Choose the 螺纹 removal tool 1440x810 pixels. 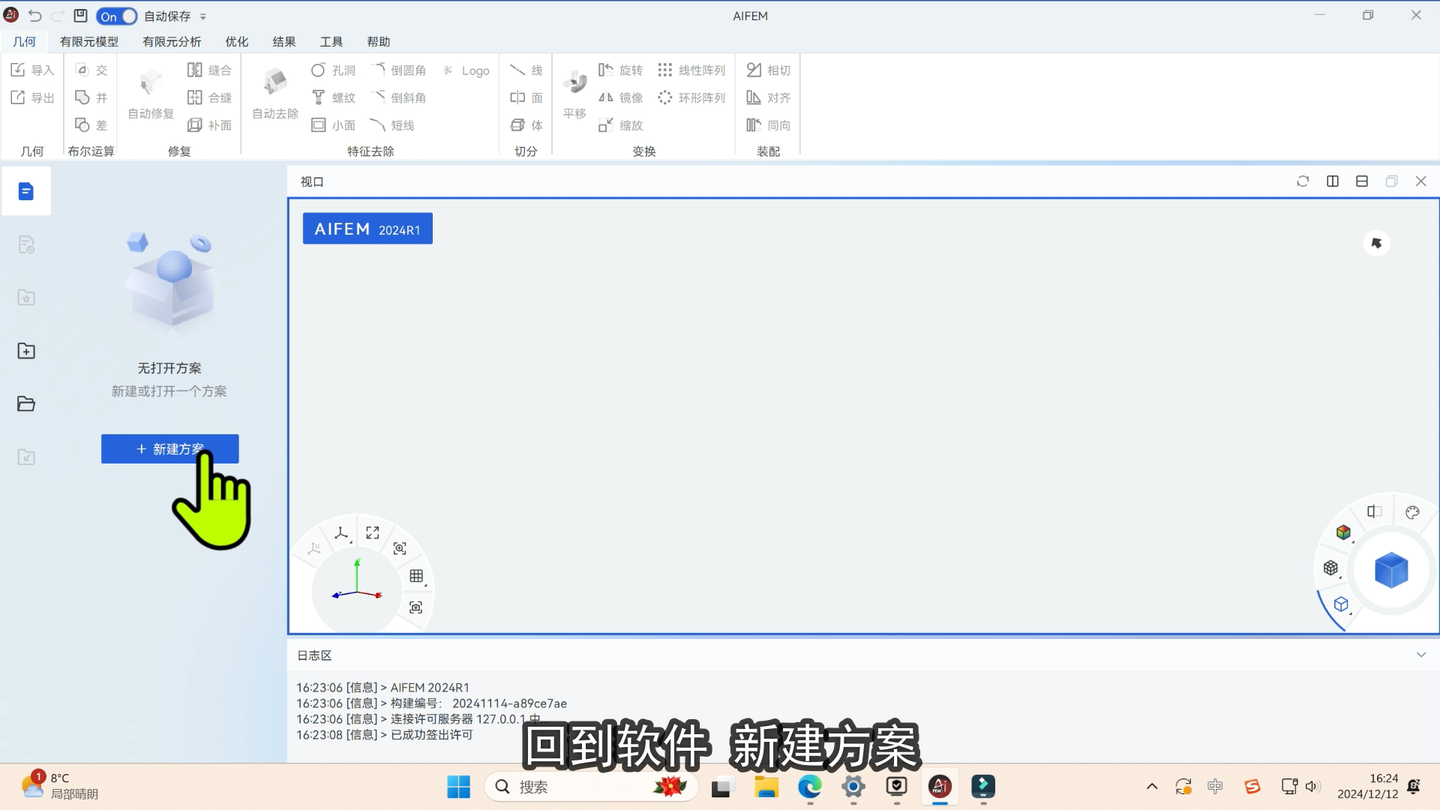[333, 98]
